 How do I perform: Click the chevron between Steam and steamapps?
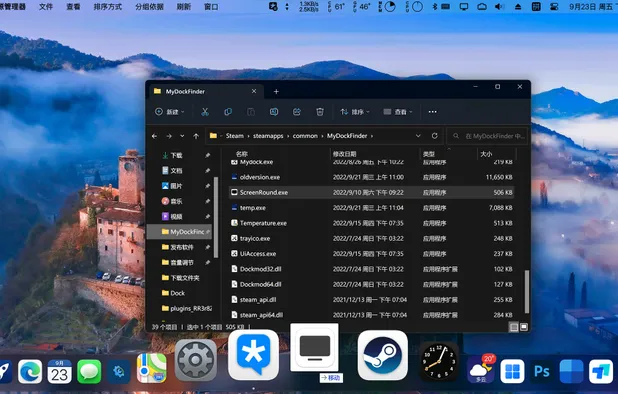pos(248,136)
